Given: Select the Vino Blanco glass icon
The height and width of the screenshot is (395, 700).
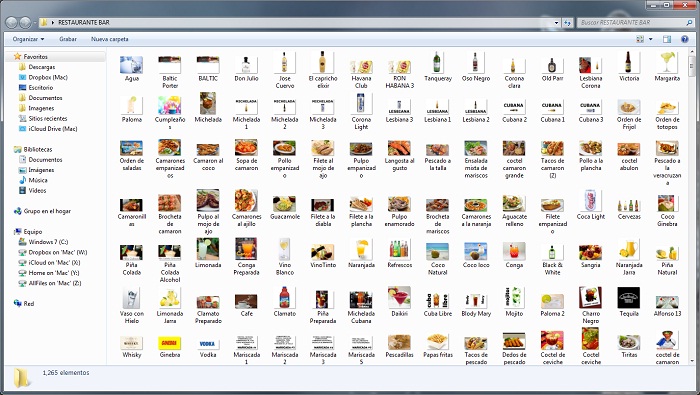Looking at the screenshot, I should pyautogui.click(x=284, y=249).
